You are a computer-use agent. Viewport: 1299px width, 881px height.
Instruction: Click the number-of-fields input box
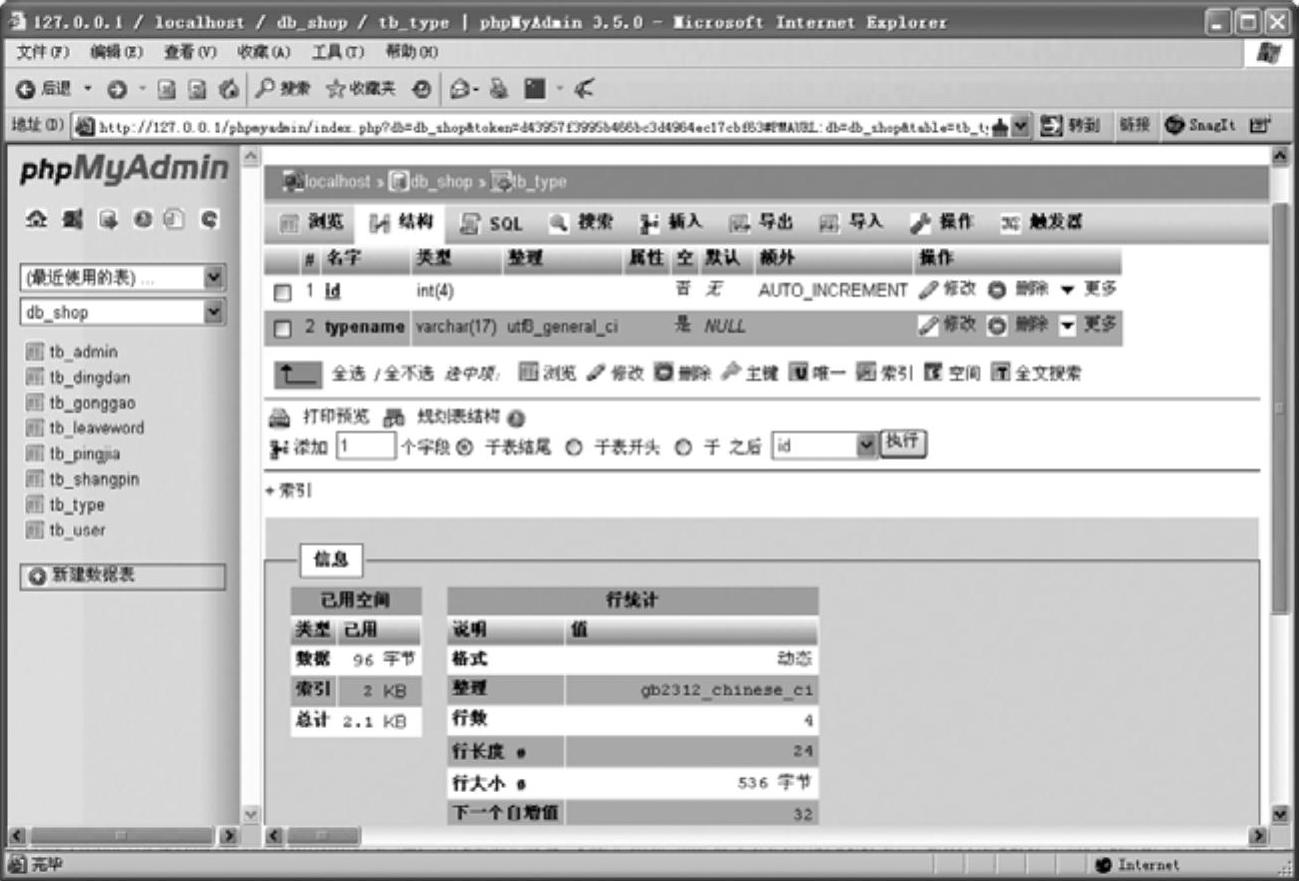coord(365,446)
